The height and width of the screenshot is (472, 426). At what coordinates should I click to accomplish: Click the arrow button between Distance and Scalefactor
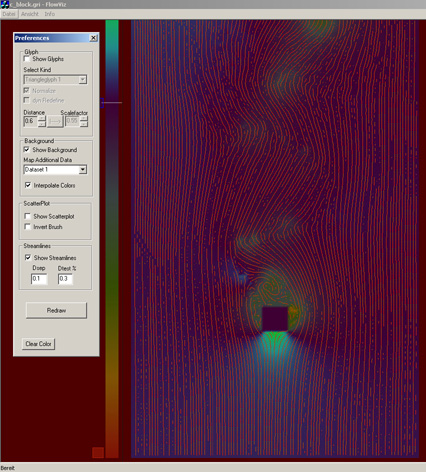click(55, 121)
